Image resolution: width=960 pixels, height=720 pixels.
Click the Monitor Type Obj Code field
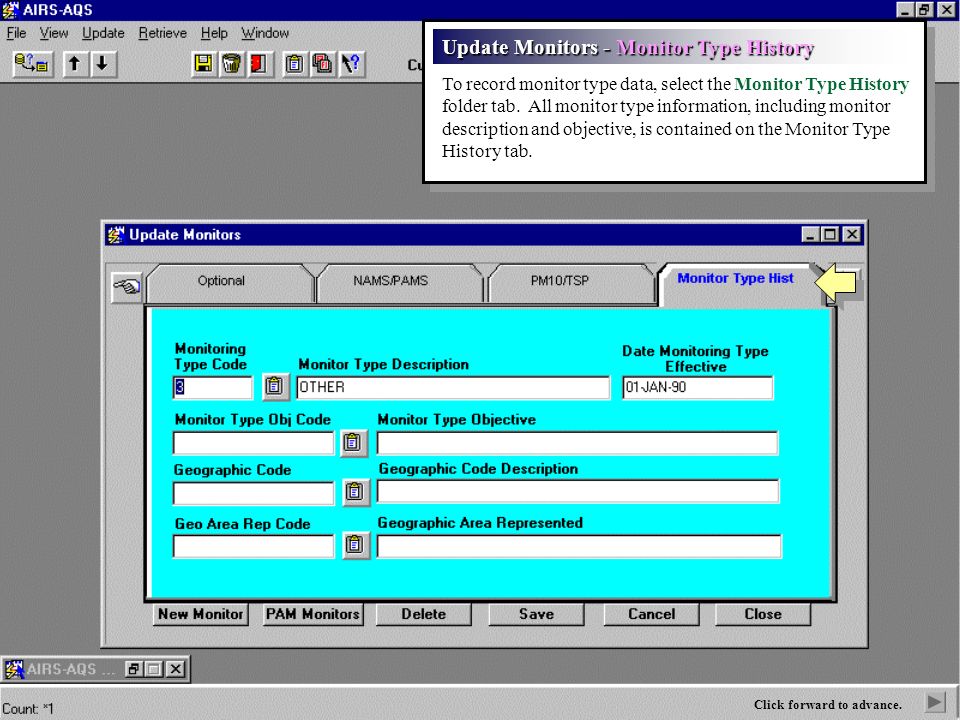click(x=253, y=443)
